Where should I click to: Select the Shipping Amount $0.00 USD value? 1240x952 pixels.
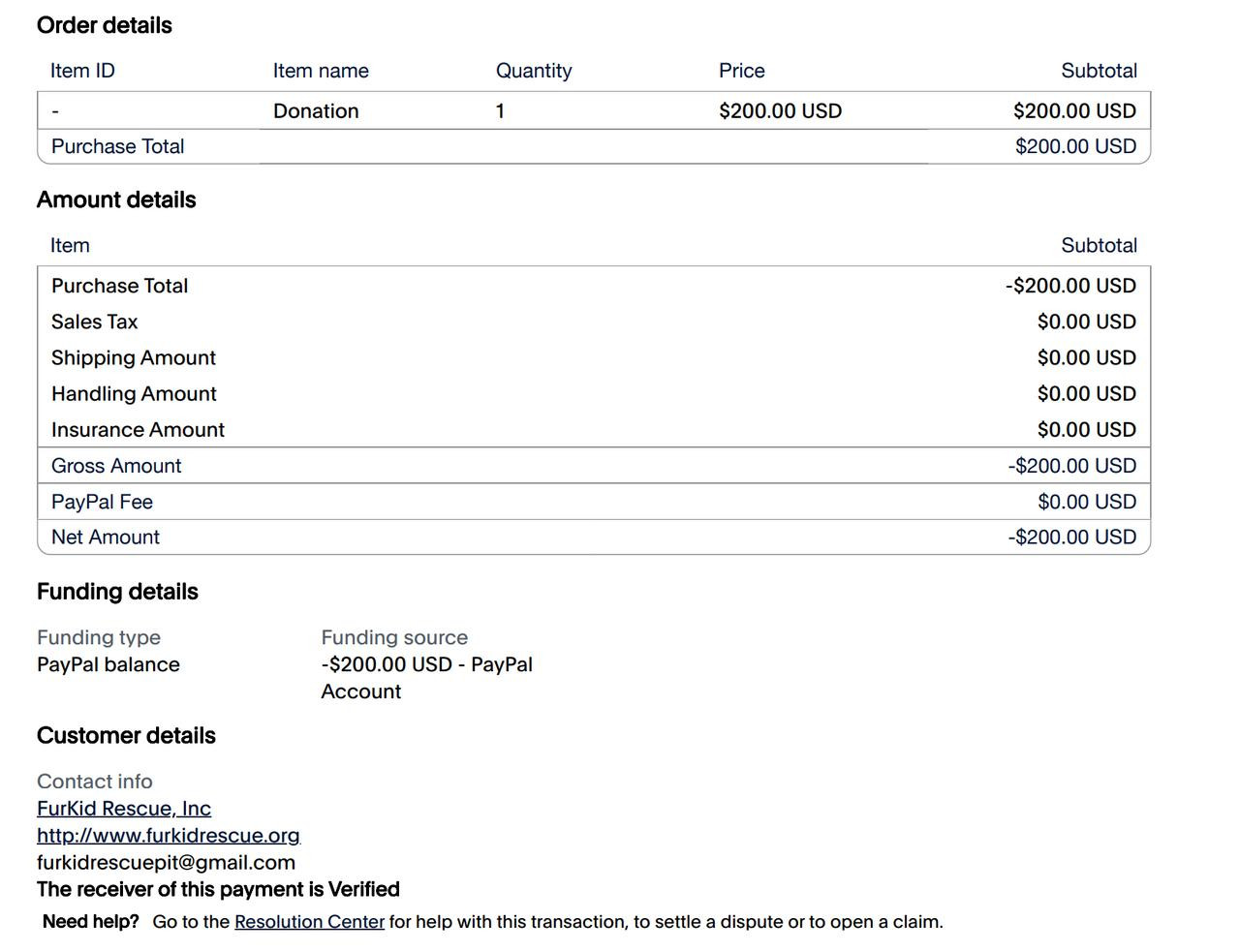[1086, 358]
